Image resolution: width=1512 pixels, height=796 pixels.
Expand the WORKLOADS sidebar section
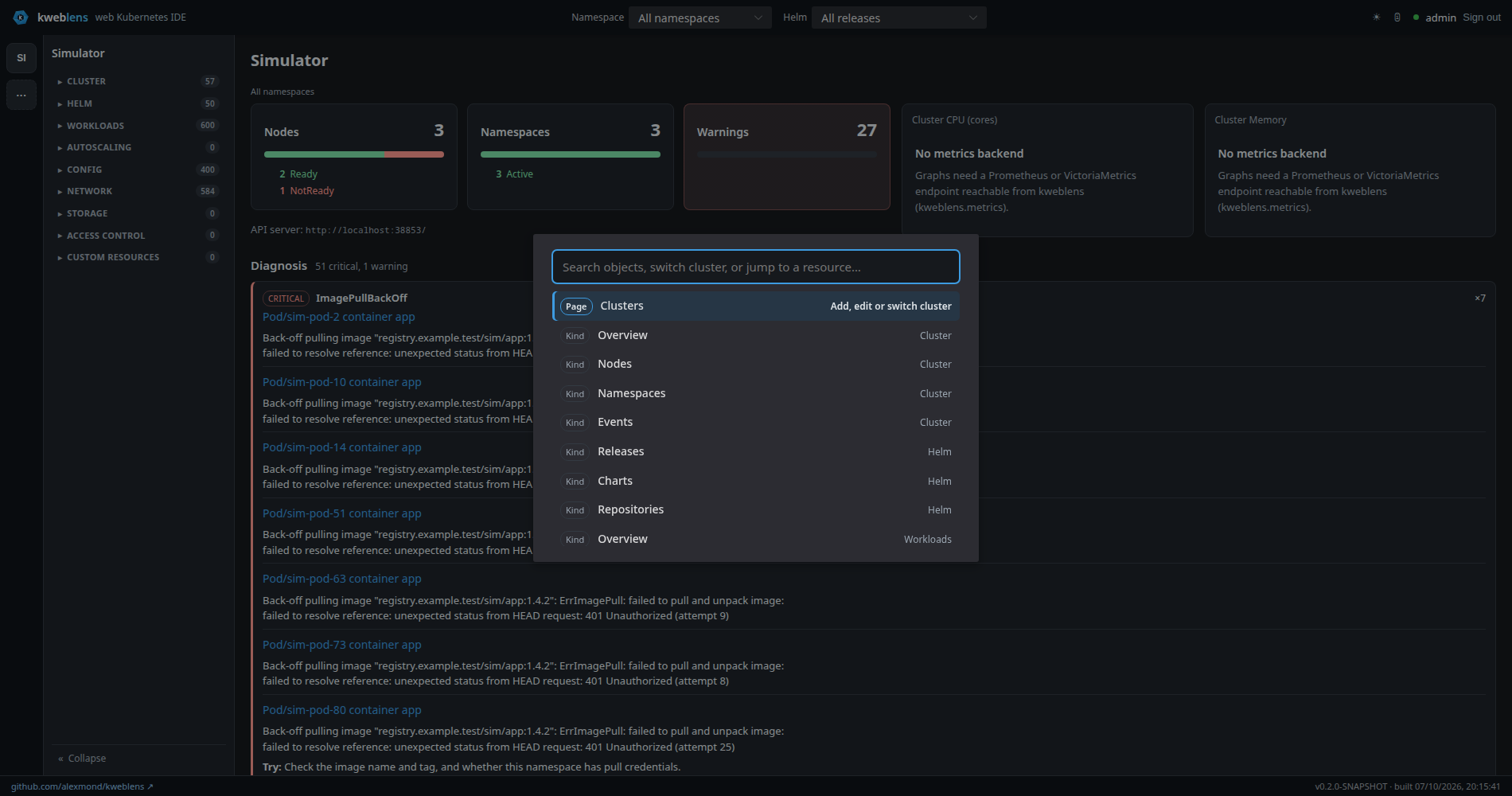tap(137, 126)
